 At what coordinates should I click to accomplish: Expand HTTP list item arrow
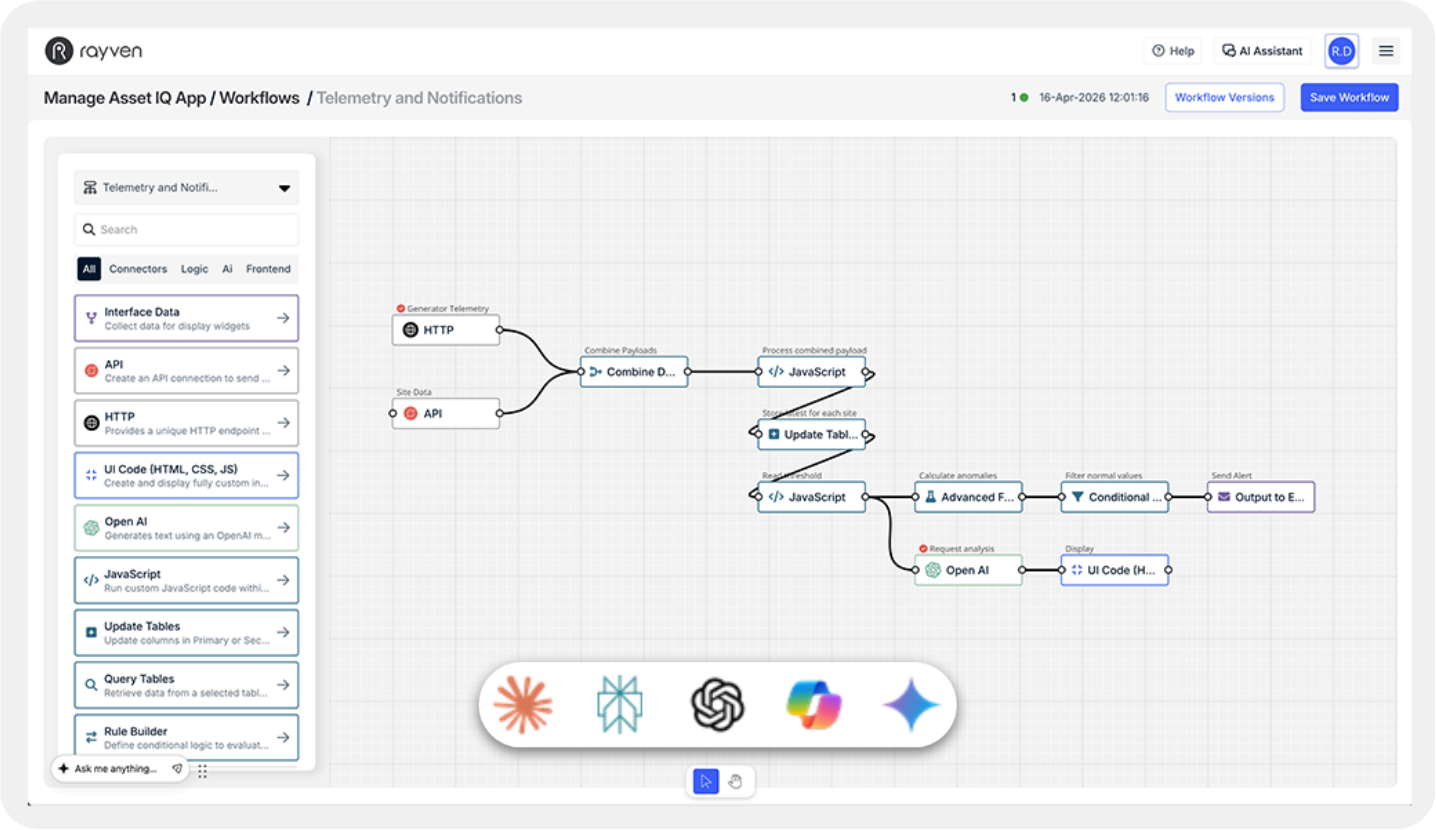click(283, 423)
